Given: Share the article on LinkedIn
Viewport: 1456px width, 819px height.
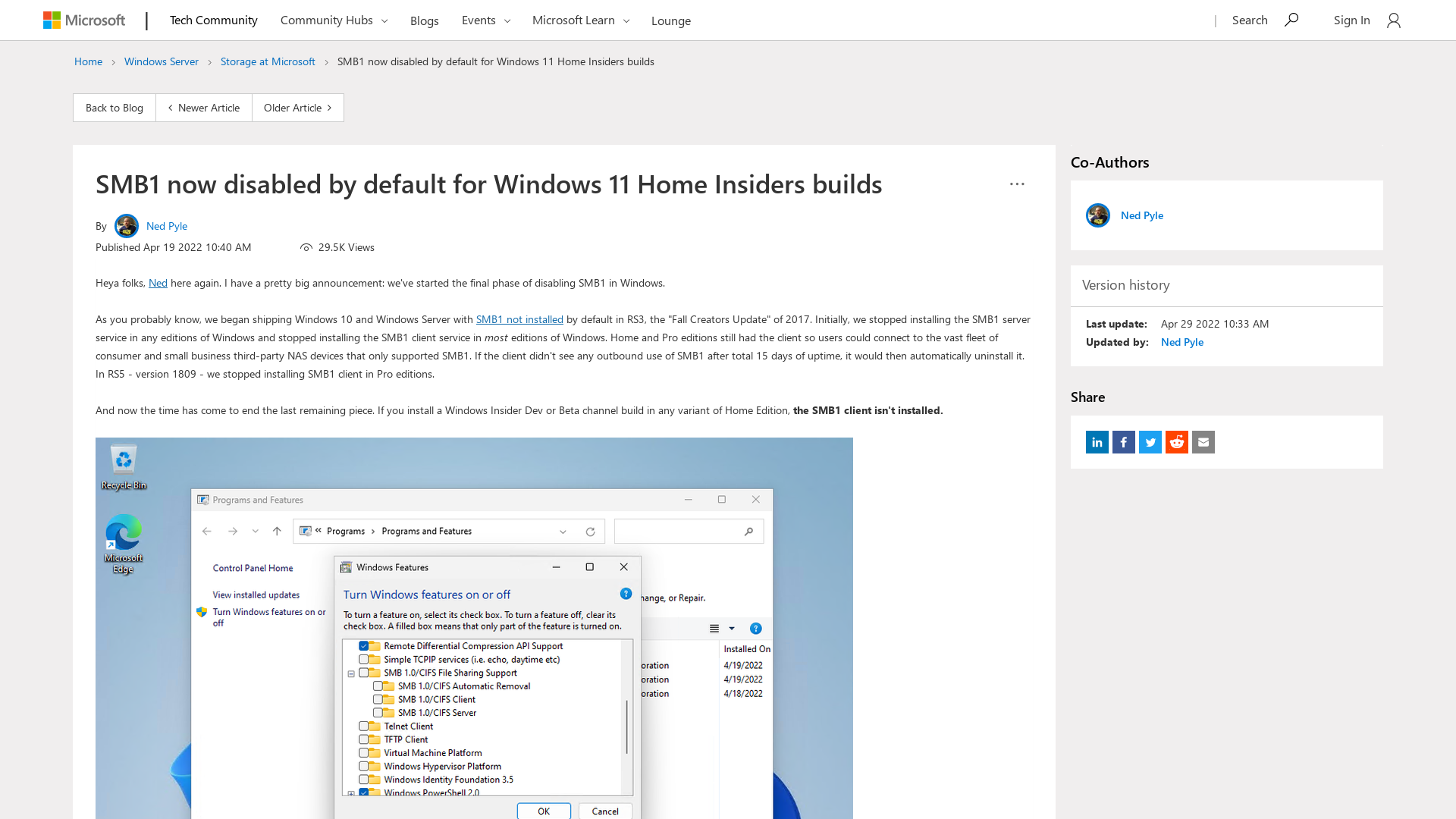Looking at the screenshot, I should (1097, 442).
